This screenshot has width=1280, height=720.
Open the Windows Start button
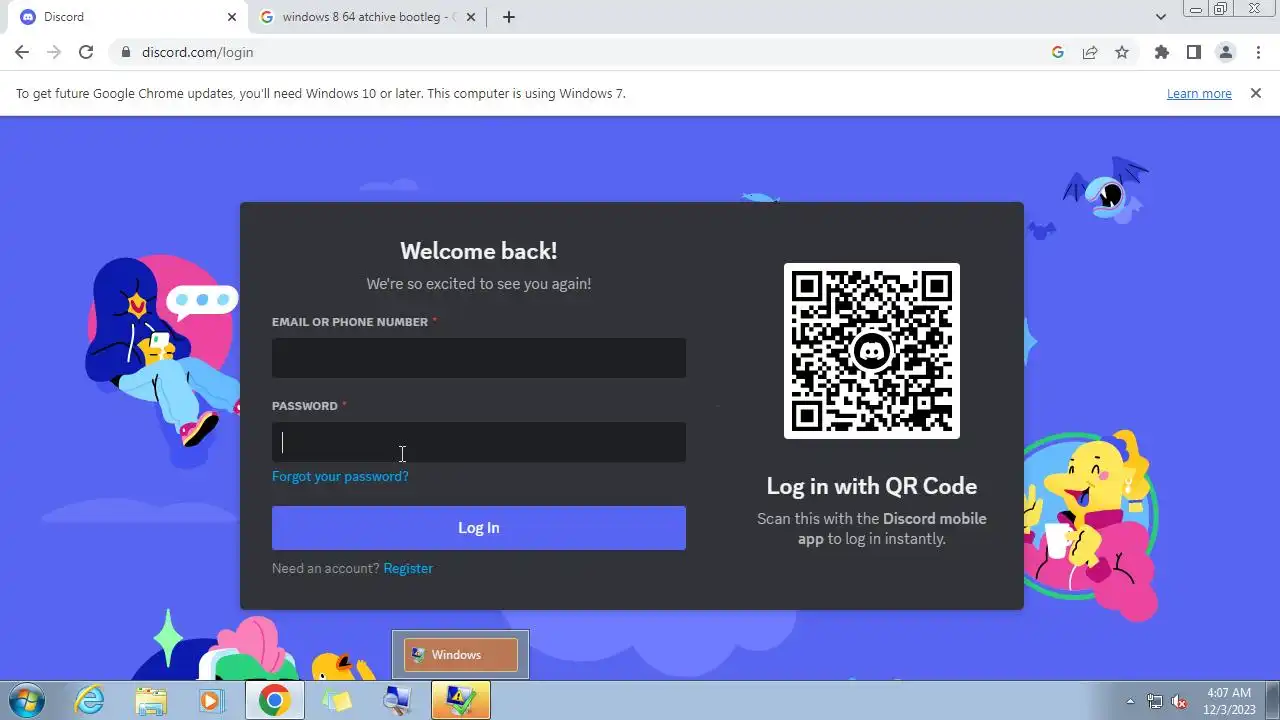pyautogui.click(x=24, y=700)
